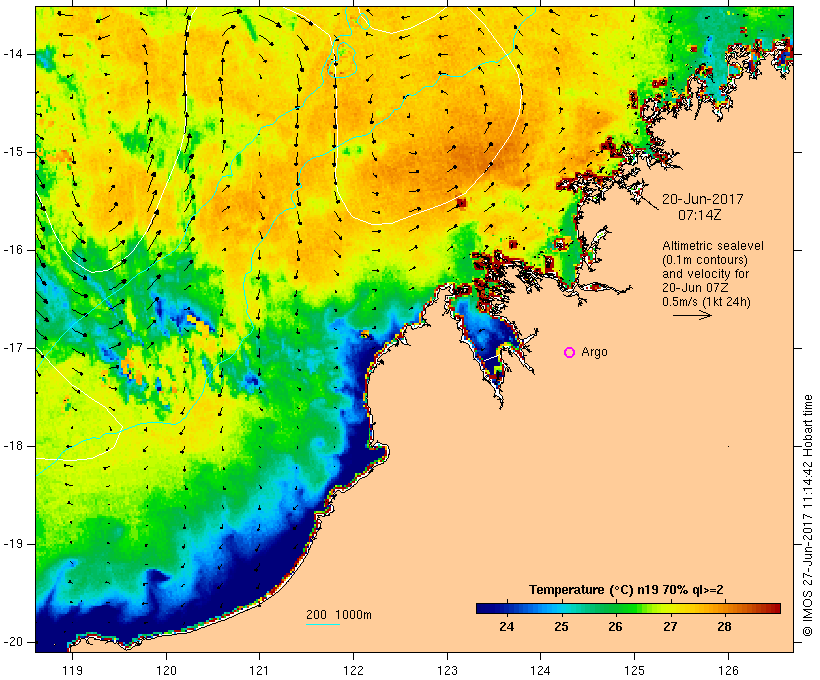Click the cyan isobath legend line sample

[323, 624]
